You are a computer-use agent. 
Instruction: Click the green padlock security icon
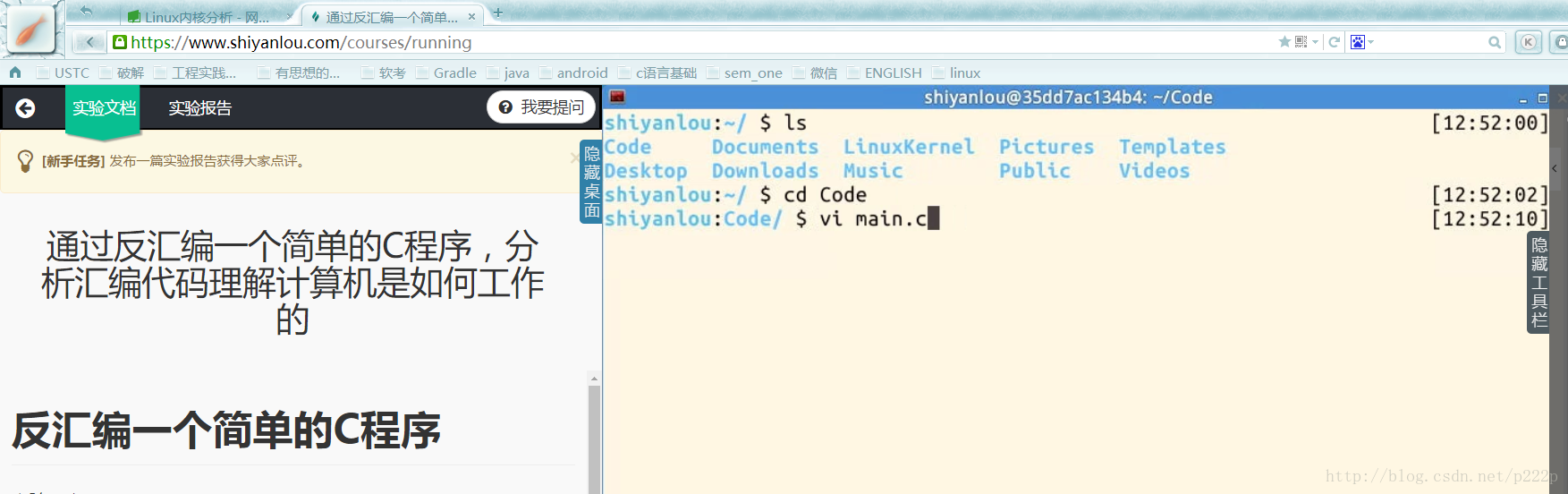click(120, 42)
